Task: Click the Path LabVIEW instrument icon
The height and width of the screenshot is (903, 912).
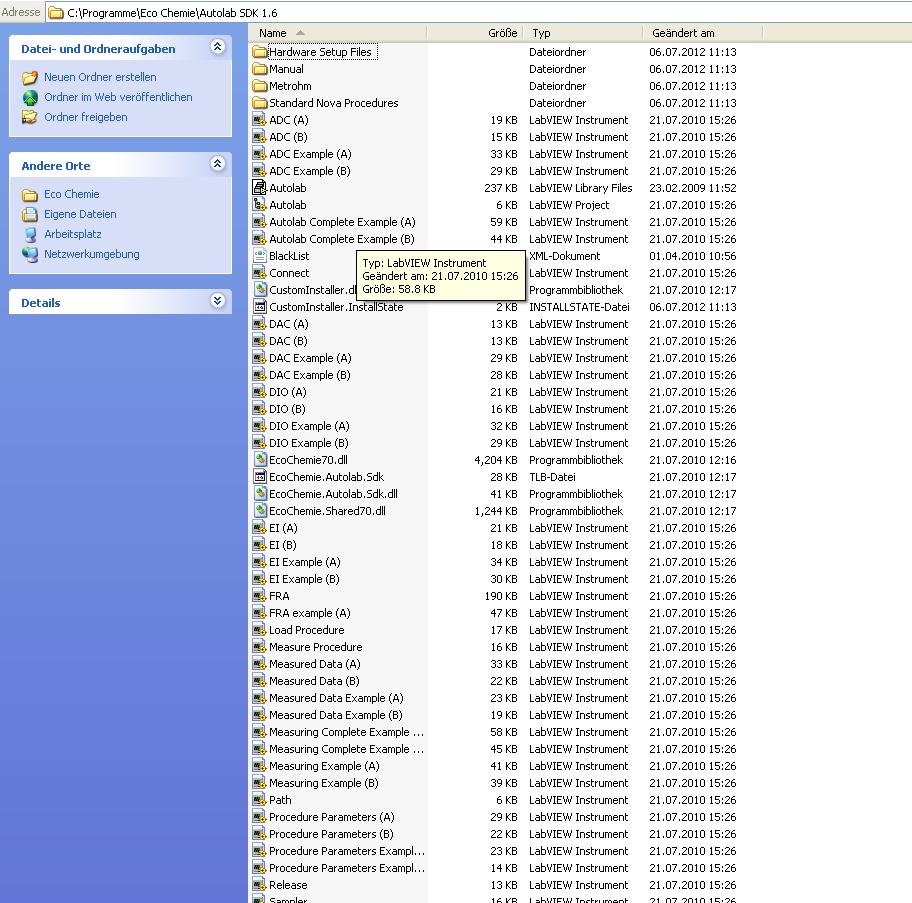Action: (259, 800)
